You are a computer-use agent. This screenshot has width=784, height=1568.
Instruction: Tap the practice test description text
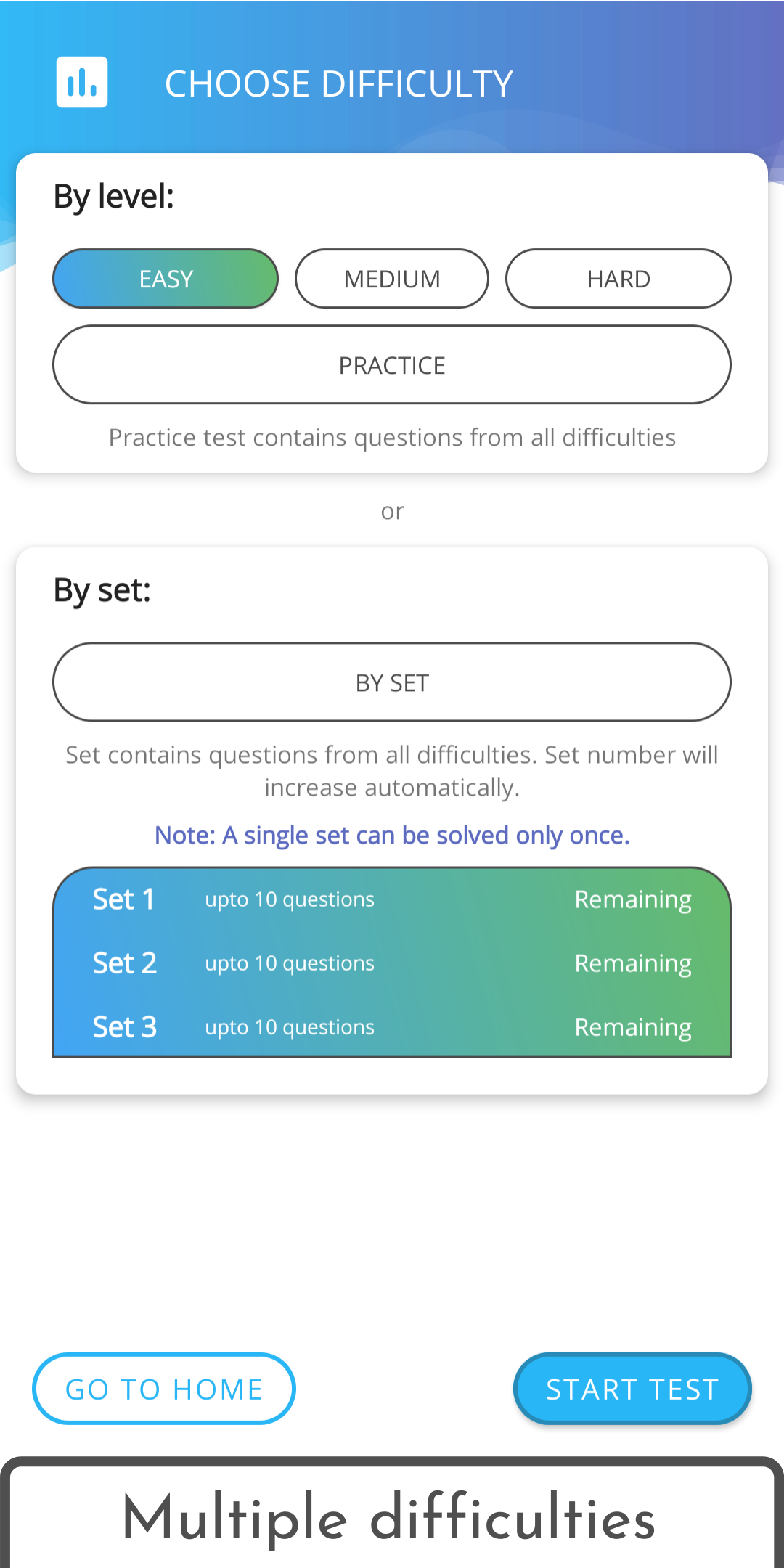click(392, 438)
